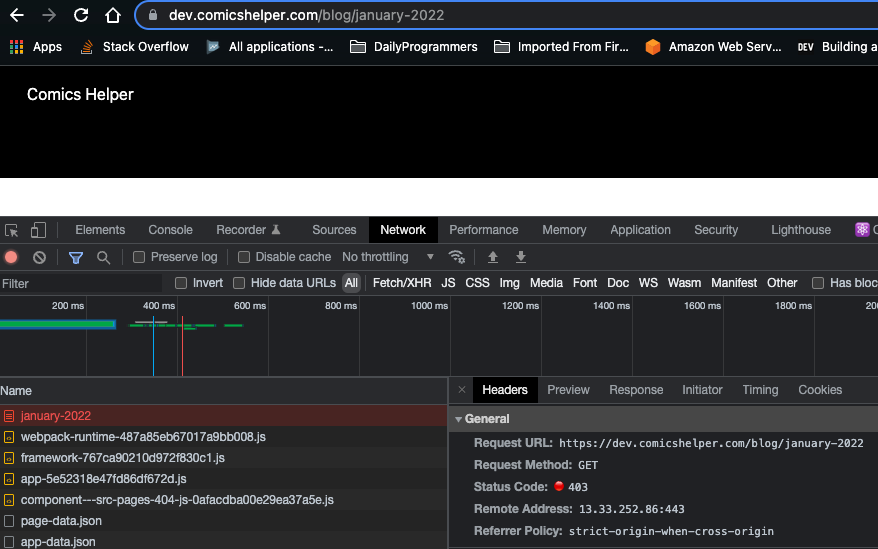Click the lock icon in the address bar
878x549 pixels.
coord(153,15)
